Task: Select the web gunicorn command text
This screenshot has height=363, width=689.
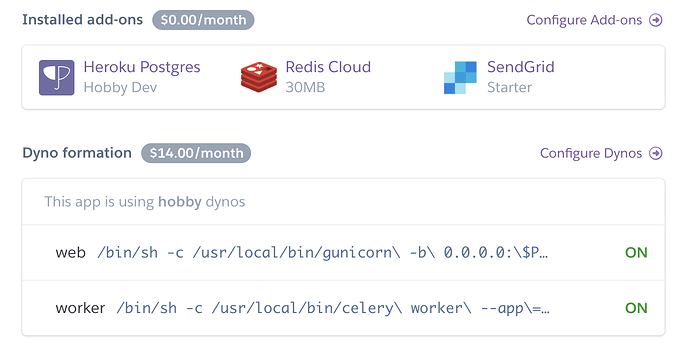Action: click(x=323, y=253)
